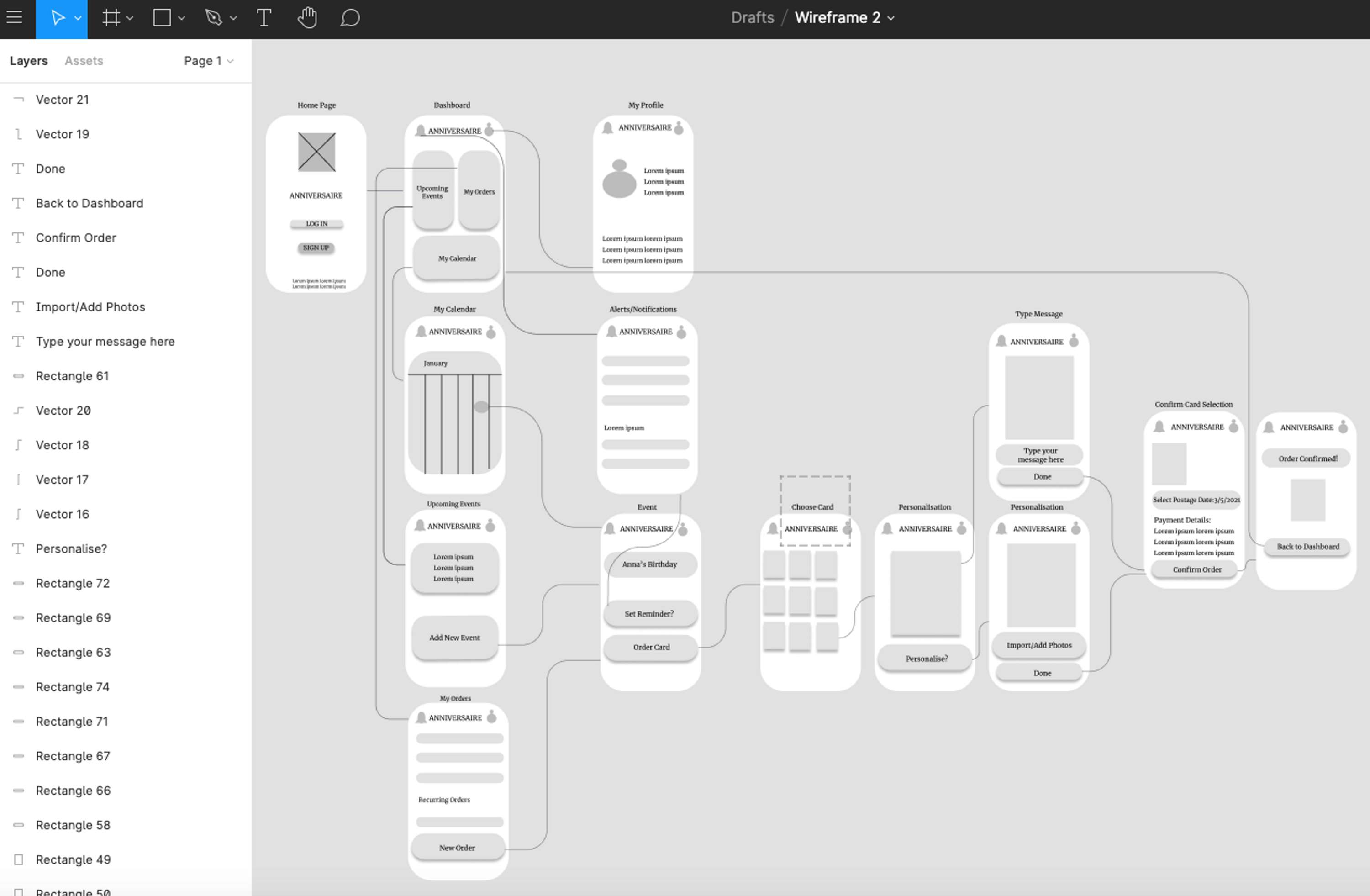The width and height of the screenshot is (1370, 896).
Task: Open the Page 1 pages dropdown
Action: pos(208,61)
